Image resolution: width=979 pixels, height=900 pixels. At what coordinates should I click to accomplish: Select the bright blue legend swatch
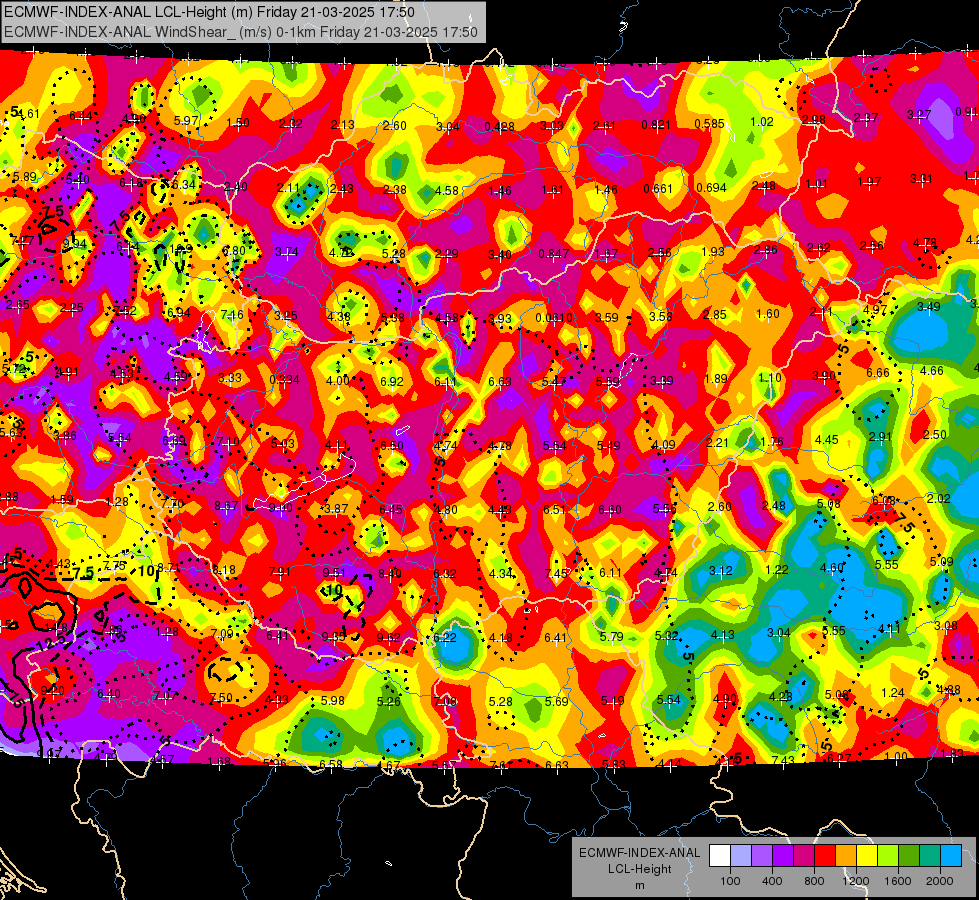951,856
